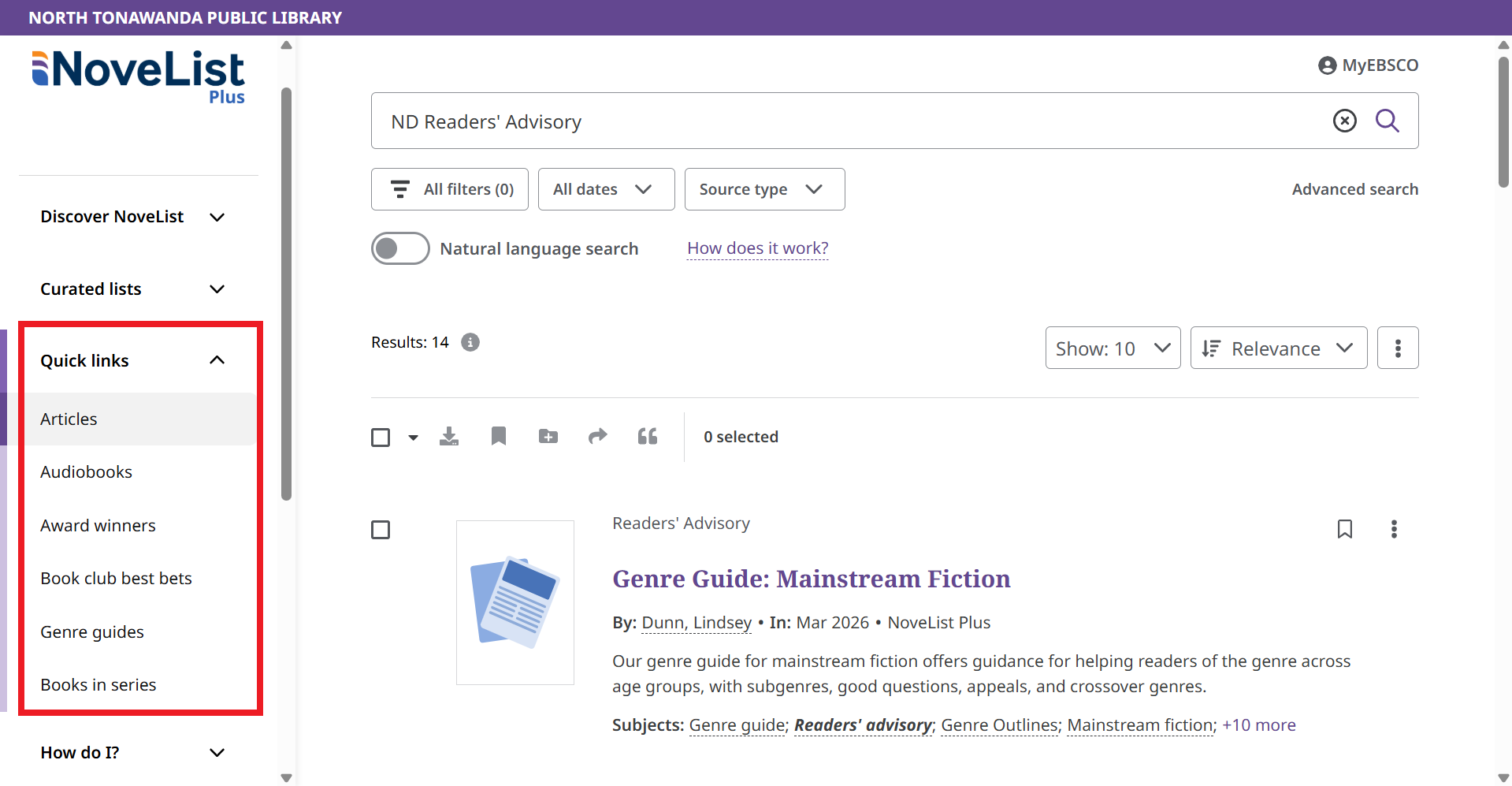Open Award winners quick link
This screenshot has height=786, width=1512.
(x=98, y=526)
